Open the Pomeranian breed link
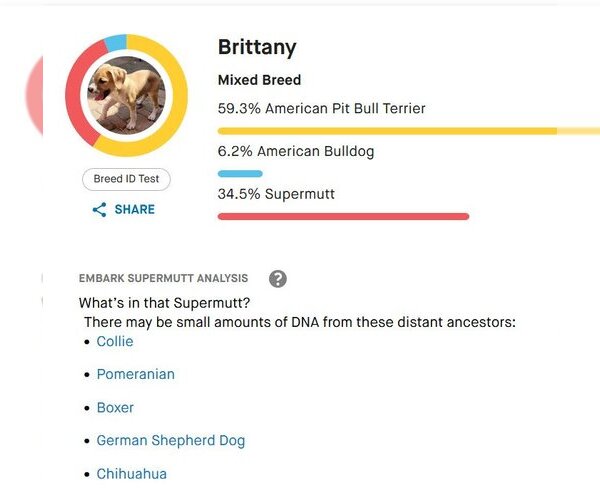Viewport: 600px width, 500px height. pyautogui.click(x=136, y=374)
